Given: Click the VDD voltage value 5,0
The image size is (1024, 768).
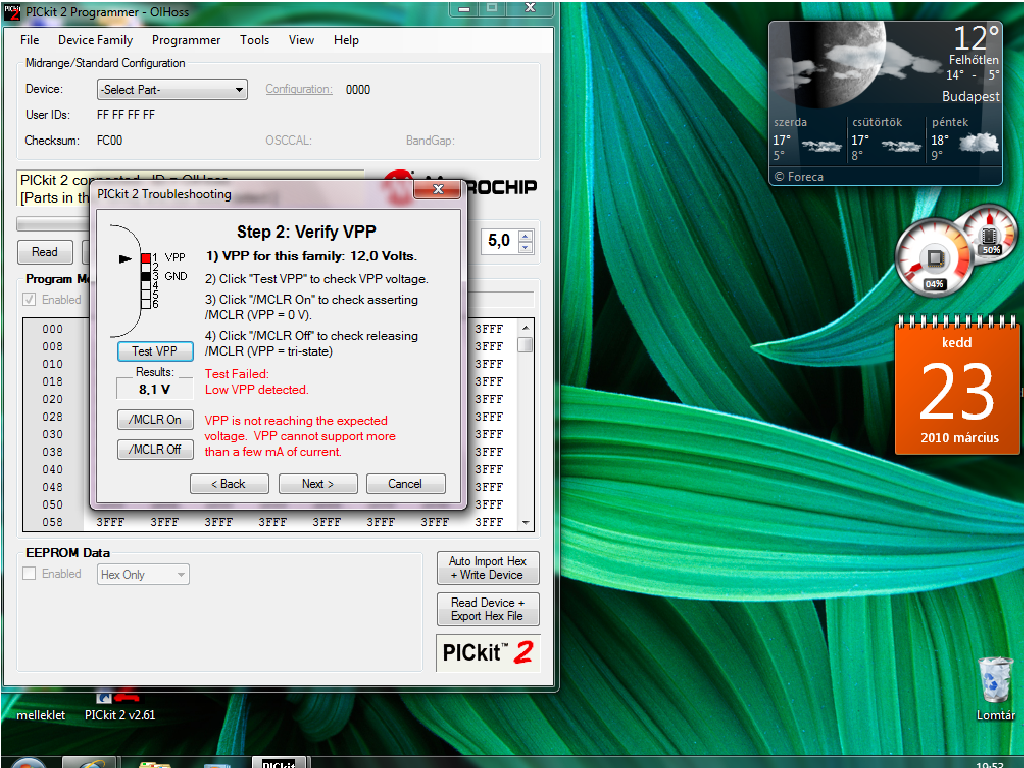Looking at the screenshot, I should (500, 241).
